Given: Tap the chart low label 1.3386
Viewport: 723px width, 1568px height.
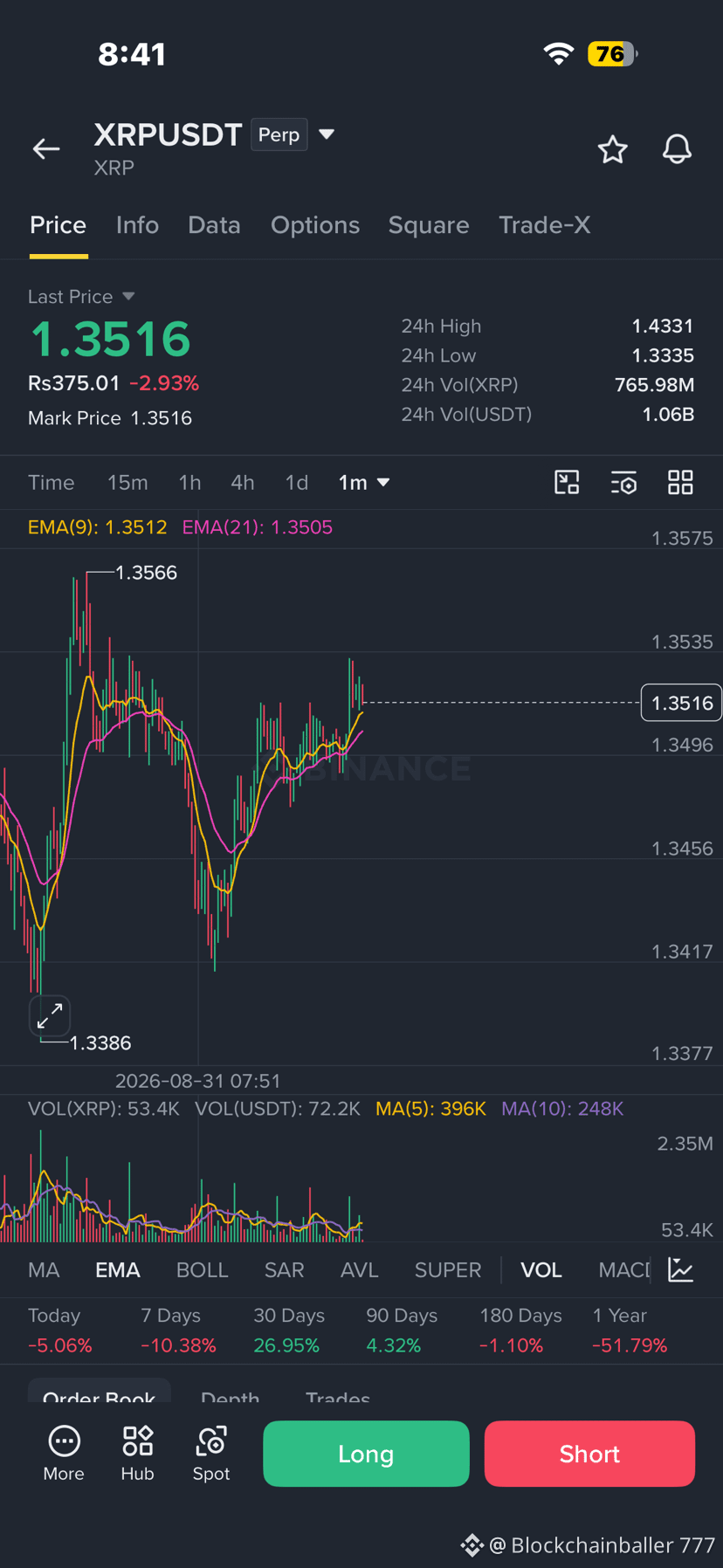Looking at the screenshot, I should pos(100,1043).
